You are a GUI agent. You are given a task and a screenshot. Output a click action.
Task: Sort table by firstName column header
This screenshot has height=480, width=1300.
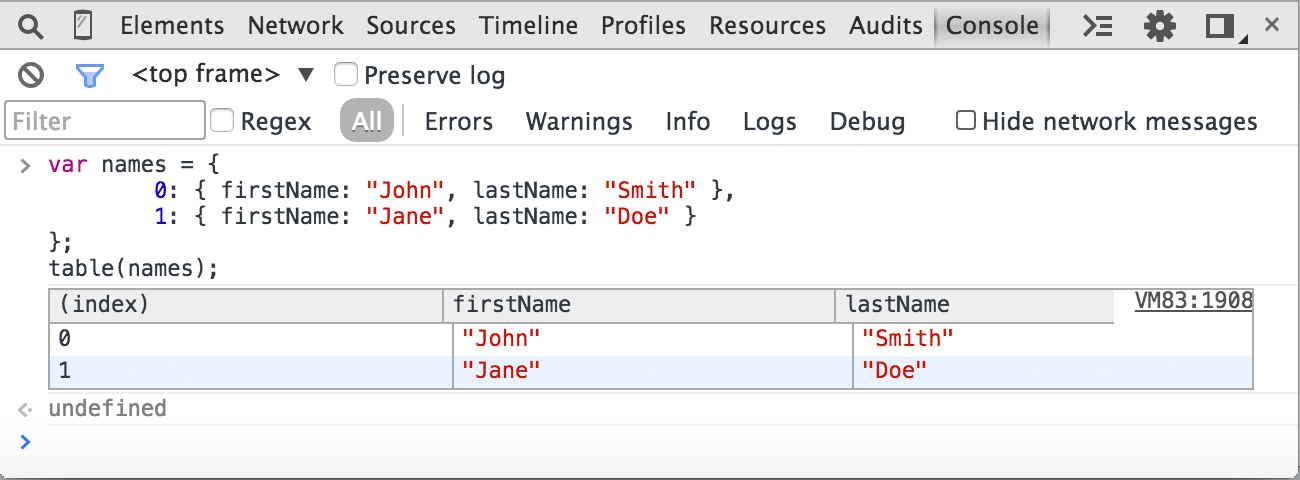tap(638, 305)
